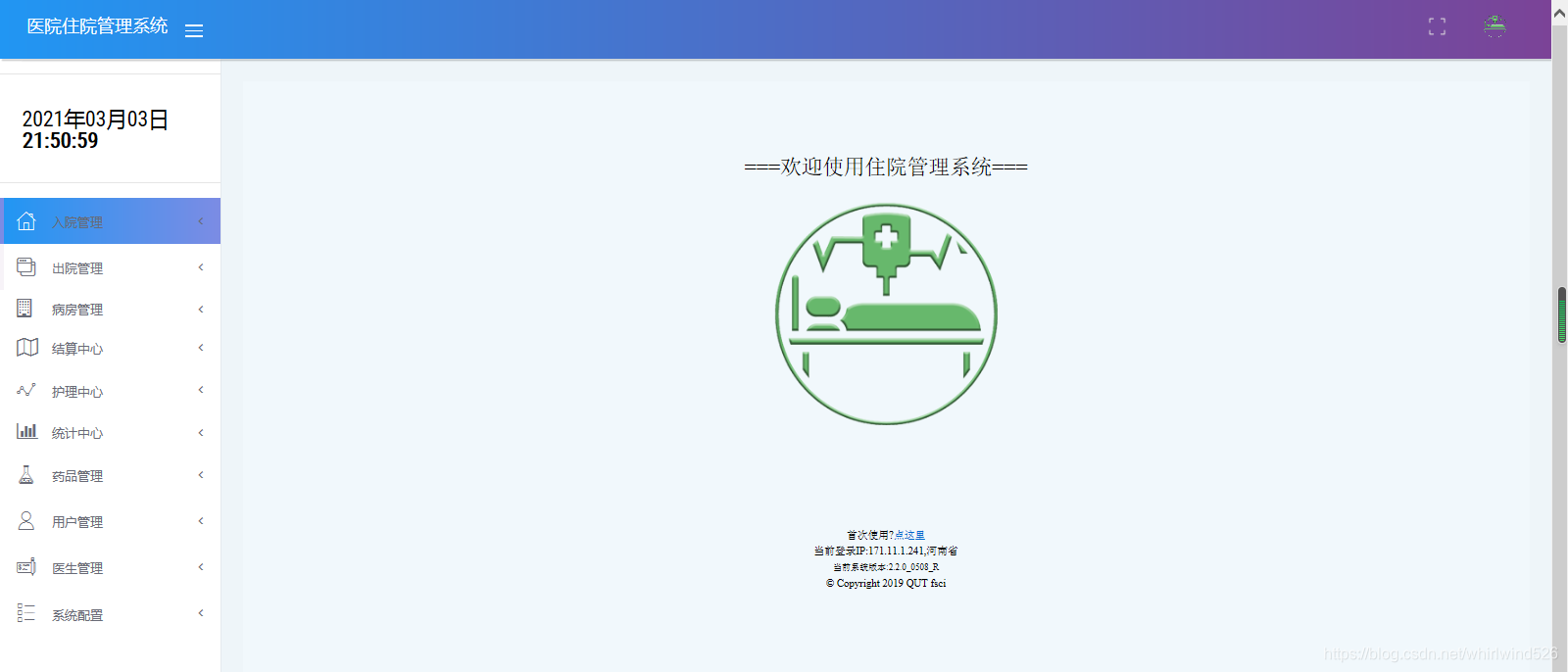
Task: Click the vertical scrollbar thumb
Action: click(x=1560, y=314)
